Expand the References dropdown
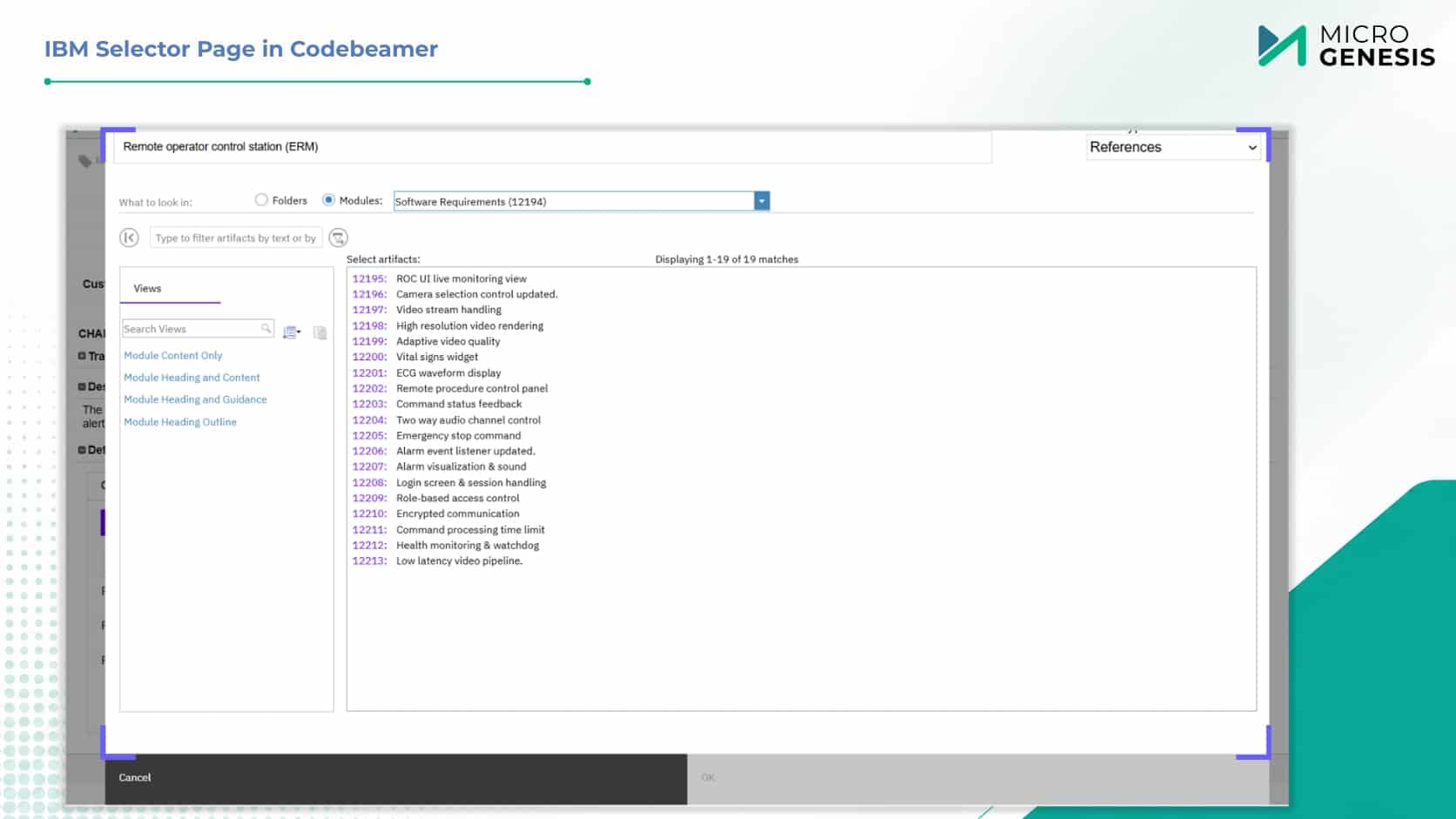 (1174, 147)
